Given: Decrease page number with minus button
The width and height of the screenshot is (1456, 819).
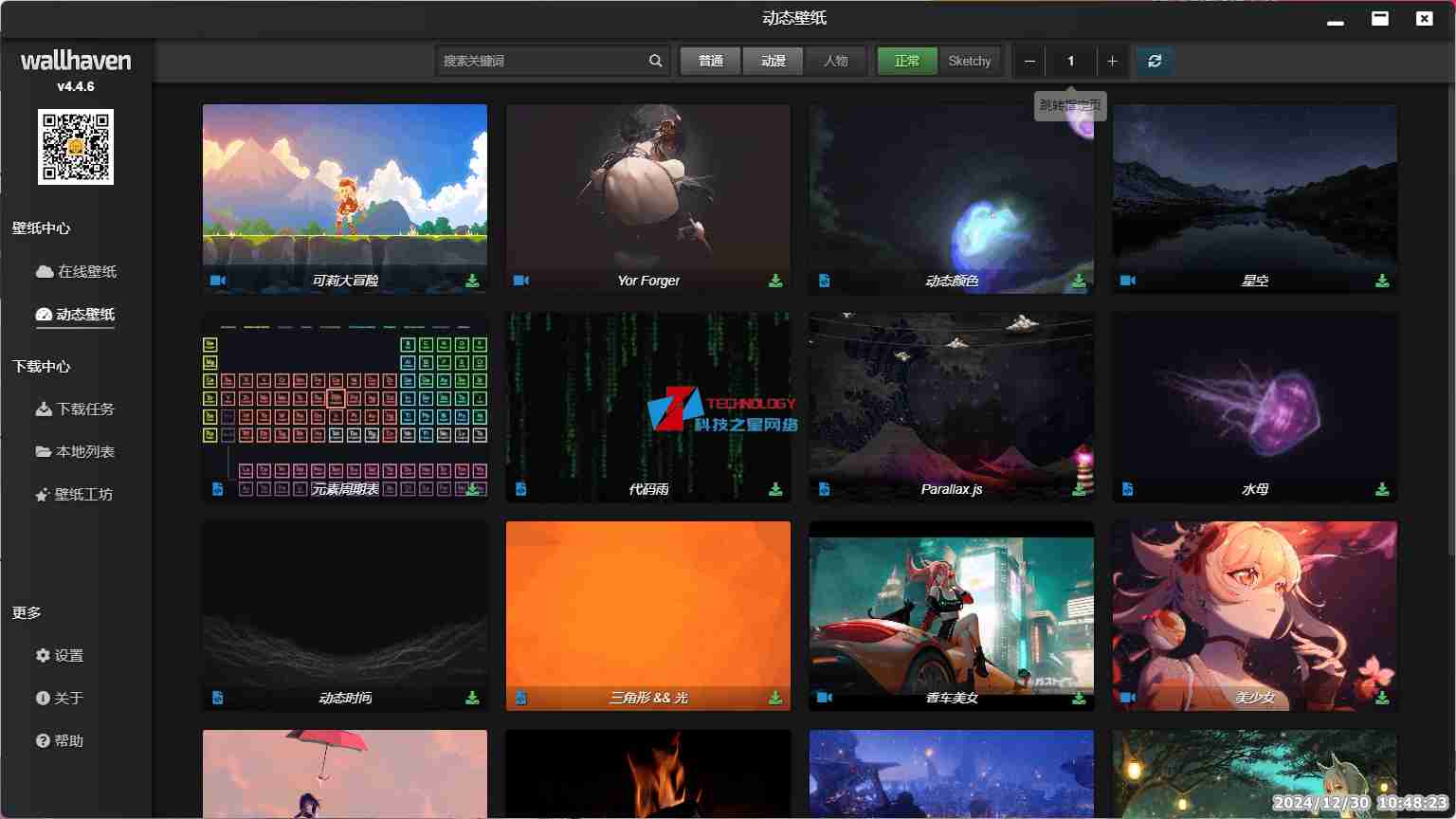Looking at the screenshot, I should point(1029,61).
